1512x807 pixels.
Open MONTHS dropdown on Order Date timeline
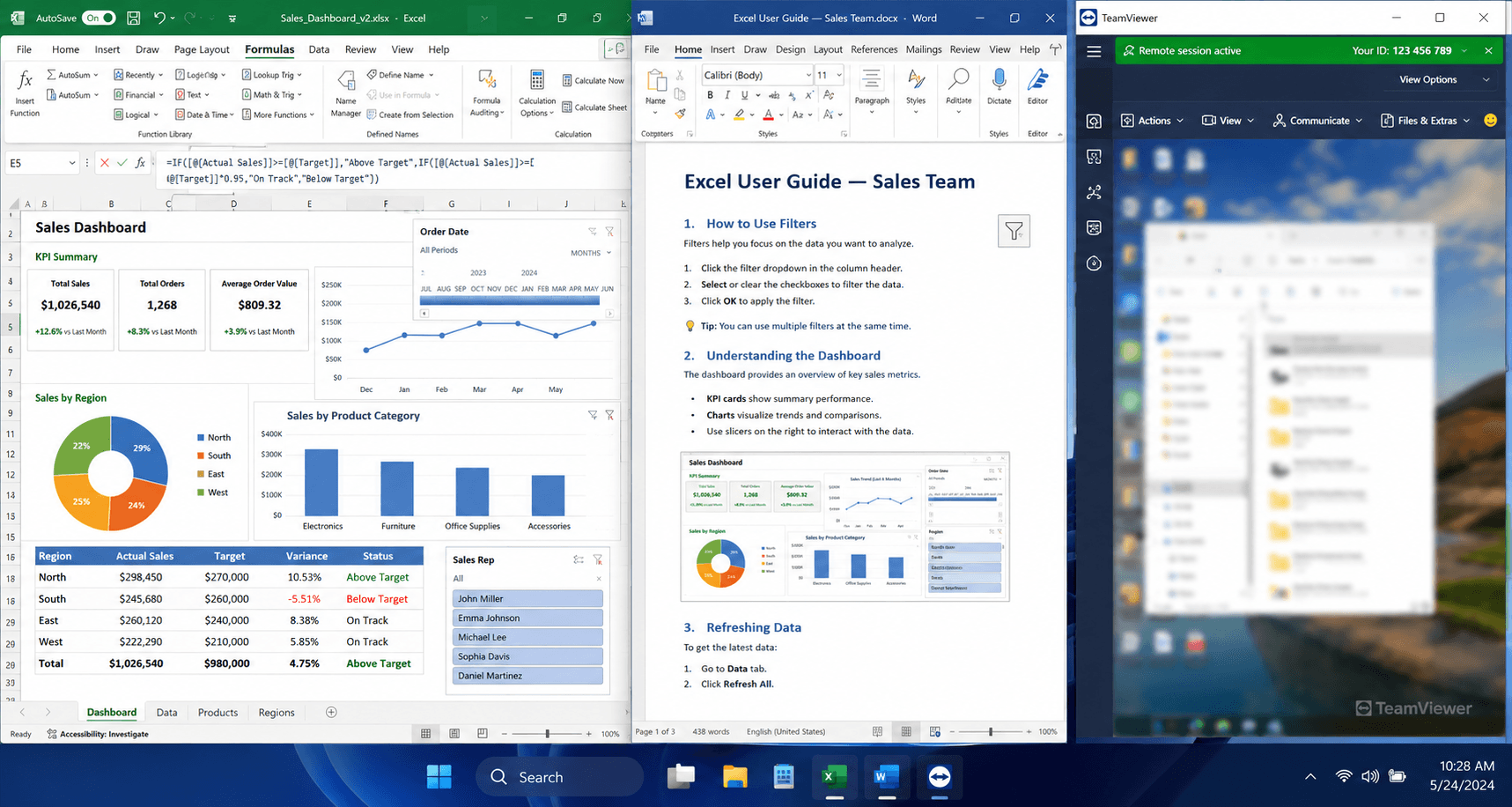click(x=590, y=253)
